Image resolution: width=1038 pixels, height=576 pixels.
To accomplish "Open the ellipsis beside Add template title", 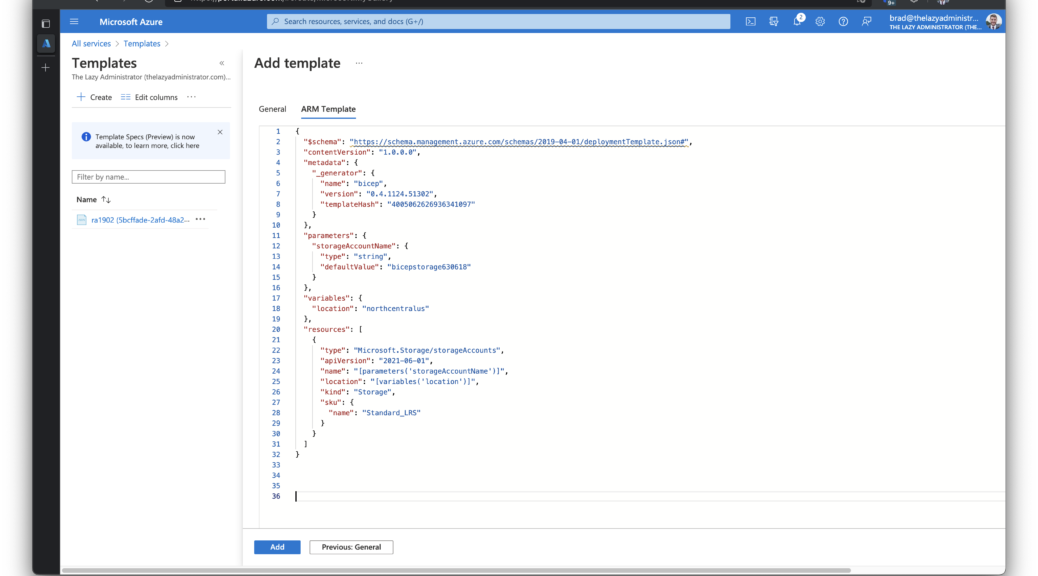I will point(359,64).
